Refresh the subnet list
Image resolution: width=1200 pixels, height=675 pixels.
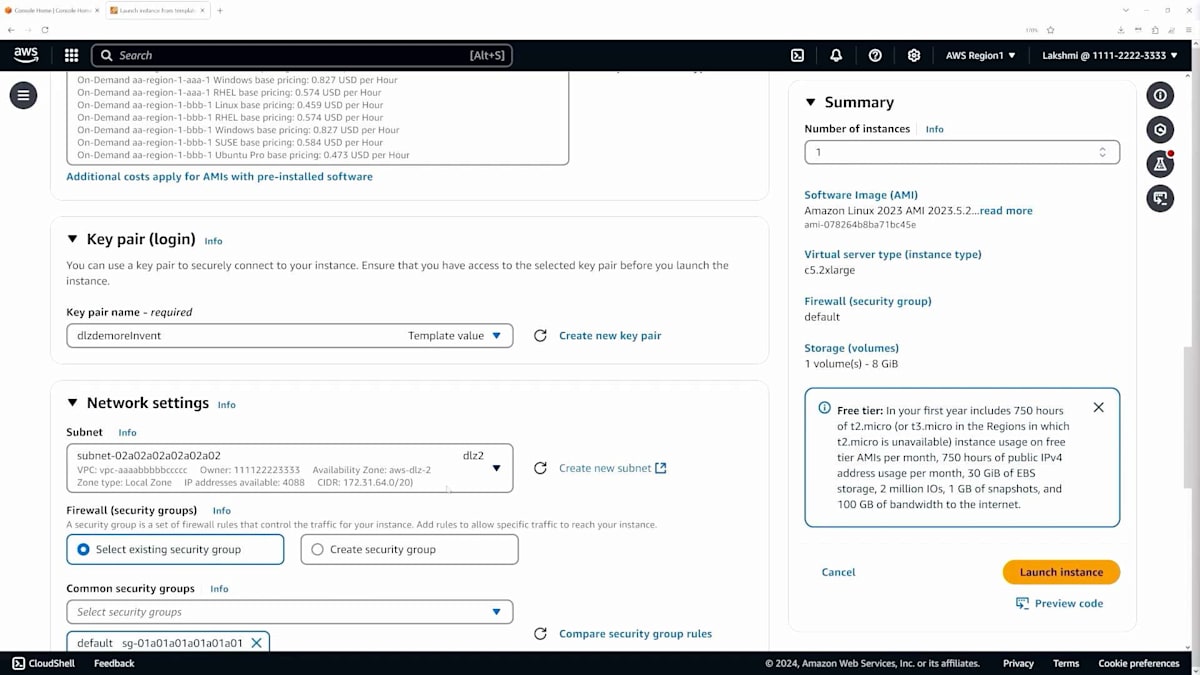[540, 468]
